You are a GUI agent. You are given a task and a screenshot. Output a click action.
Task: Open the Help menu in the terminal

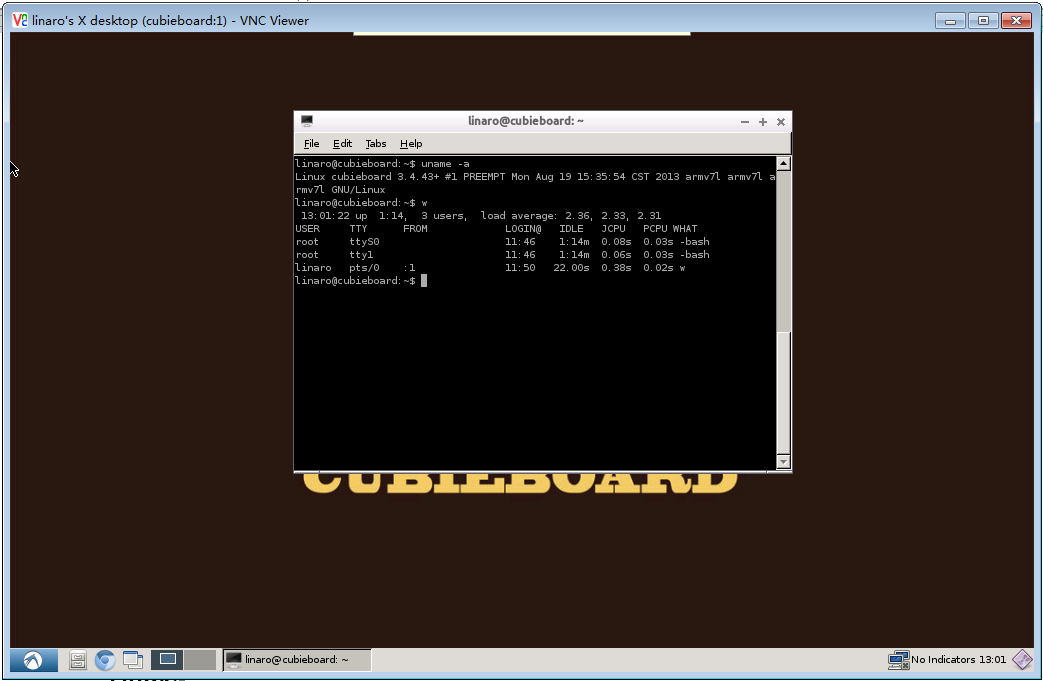click(x=411, y=144)
